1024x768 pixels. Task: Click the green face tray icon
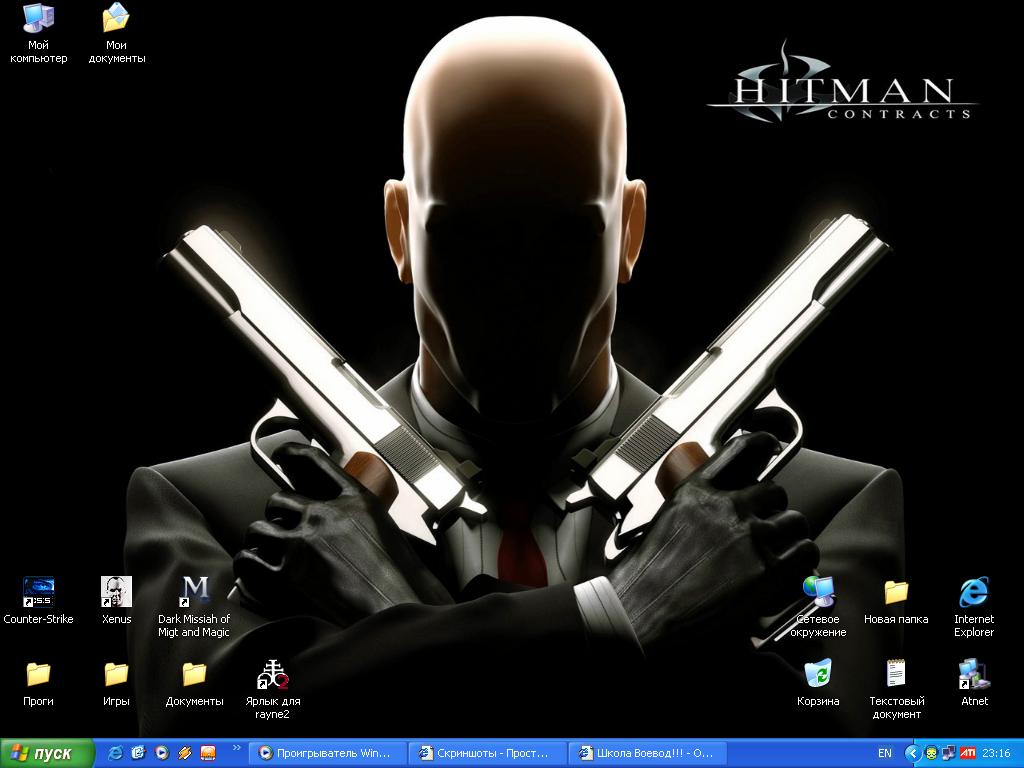tap(931, 753)
